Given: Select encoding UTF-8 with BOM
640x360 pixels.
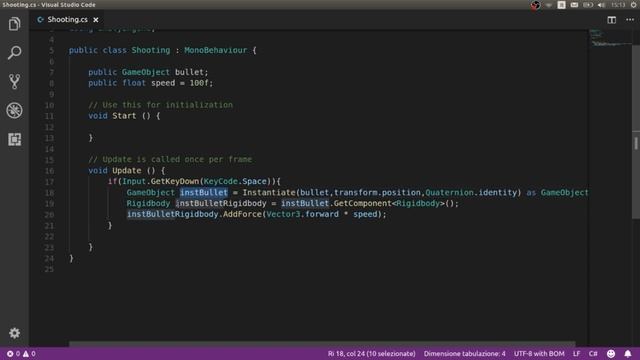Looking at the screenshot, I should point(539,353).
